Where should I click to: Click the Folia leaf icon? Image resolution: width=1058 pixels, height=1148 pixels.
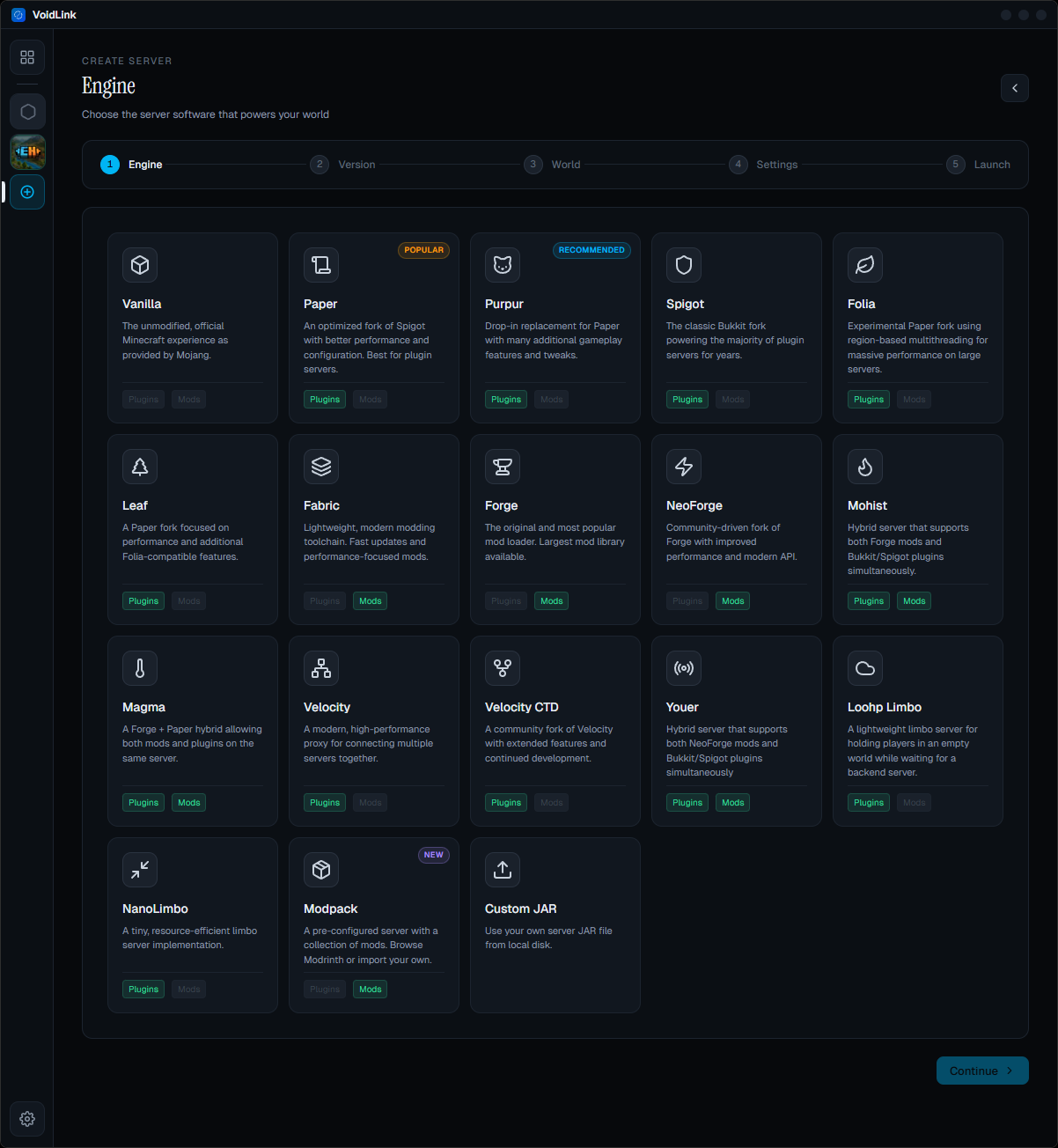[x=865, y=265]
